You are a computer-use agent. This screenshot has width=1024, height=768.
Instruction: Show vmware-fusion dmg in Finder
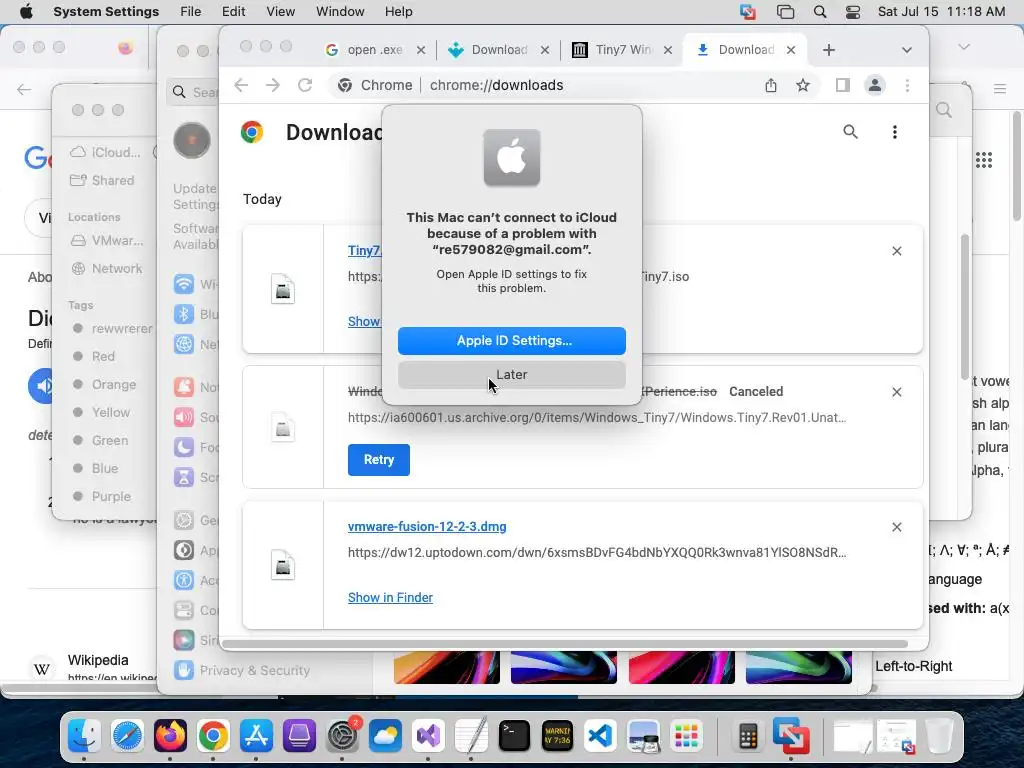390,598
